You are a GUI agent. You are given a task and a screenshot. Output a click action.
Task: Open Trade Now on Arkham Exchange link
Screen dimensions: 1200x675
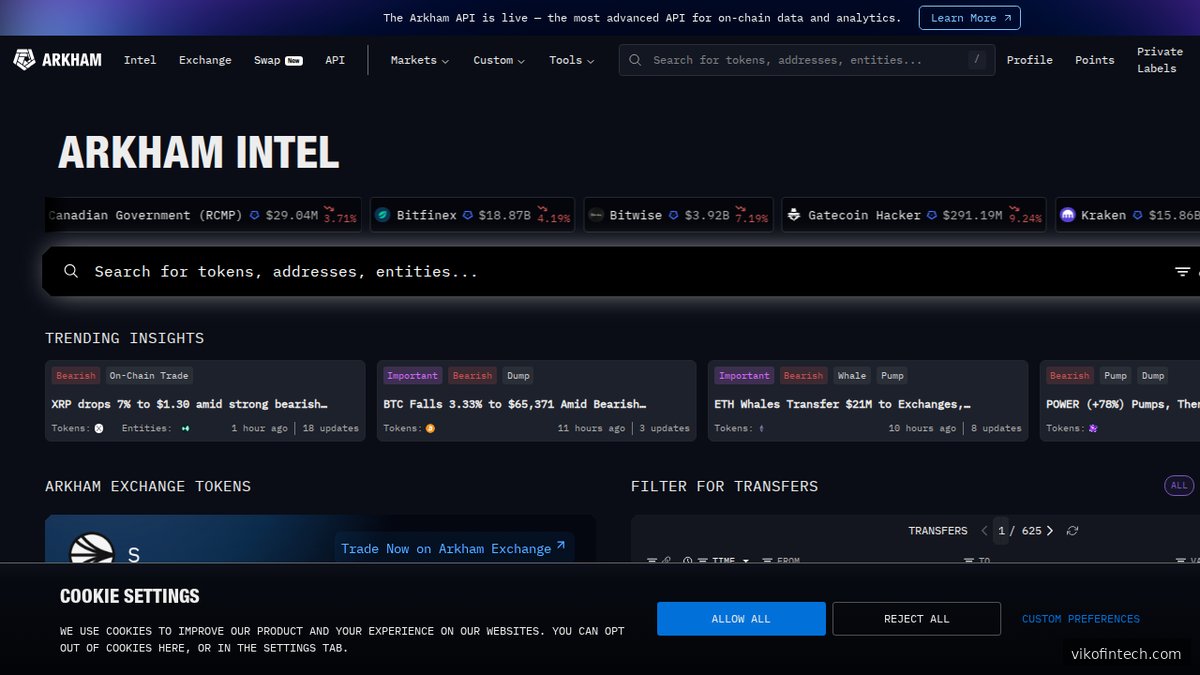pos(453,548)
